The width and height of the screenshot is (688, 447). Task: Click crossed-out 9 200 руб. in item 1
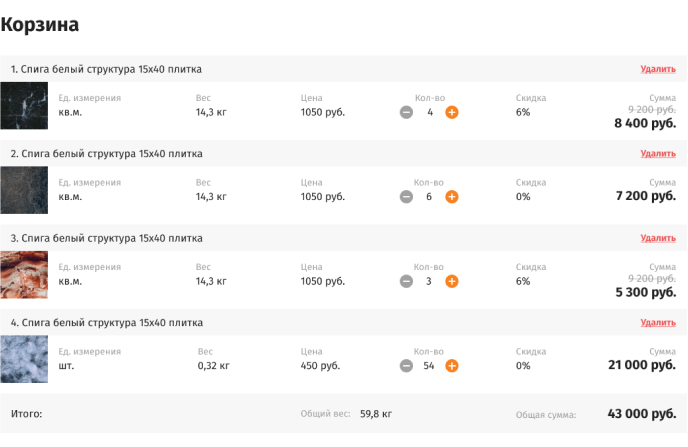[652, 109]
